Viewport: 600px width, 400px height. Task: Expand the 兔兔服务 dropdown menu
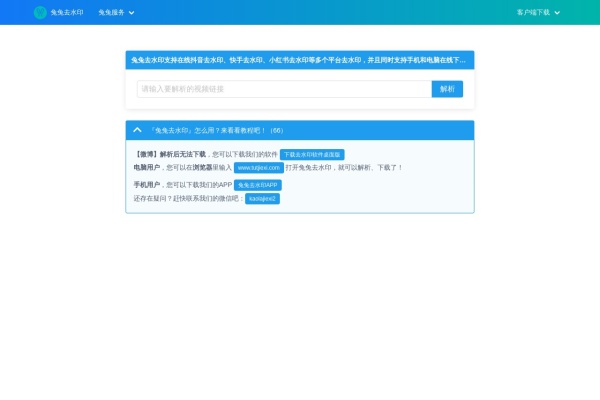112,12
